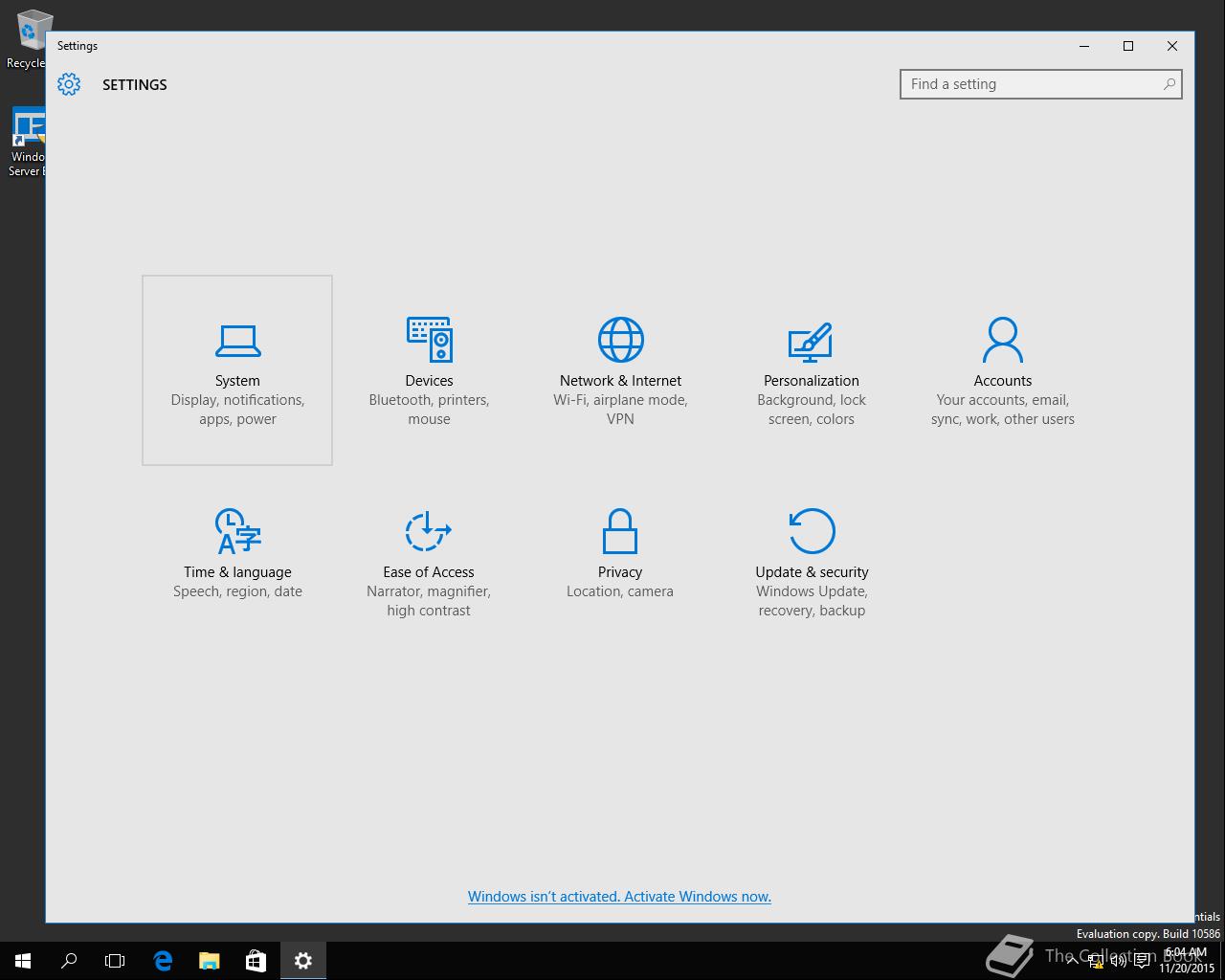Click the taskbar clock showing 6:04 AM
The height and width of the screenshot is (980, 1225).
[x=1186, y=961]
